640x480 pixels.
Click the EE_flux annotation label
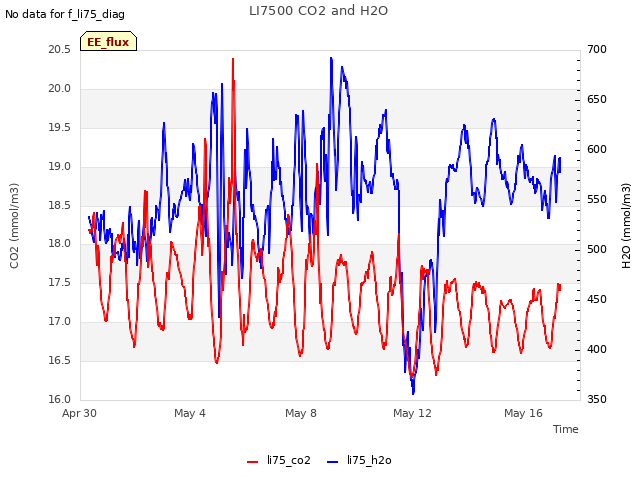[x=108, y=42]
